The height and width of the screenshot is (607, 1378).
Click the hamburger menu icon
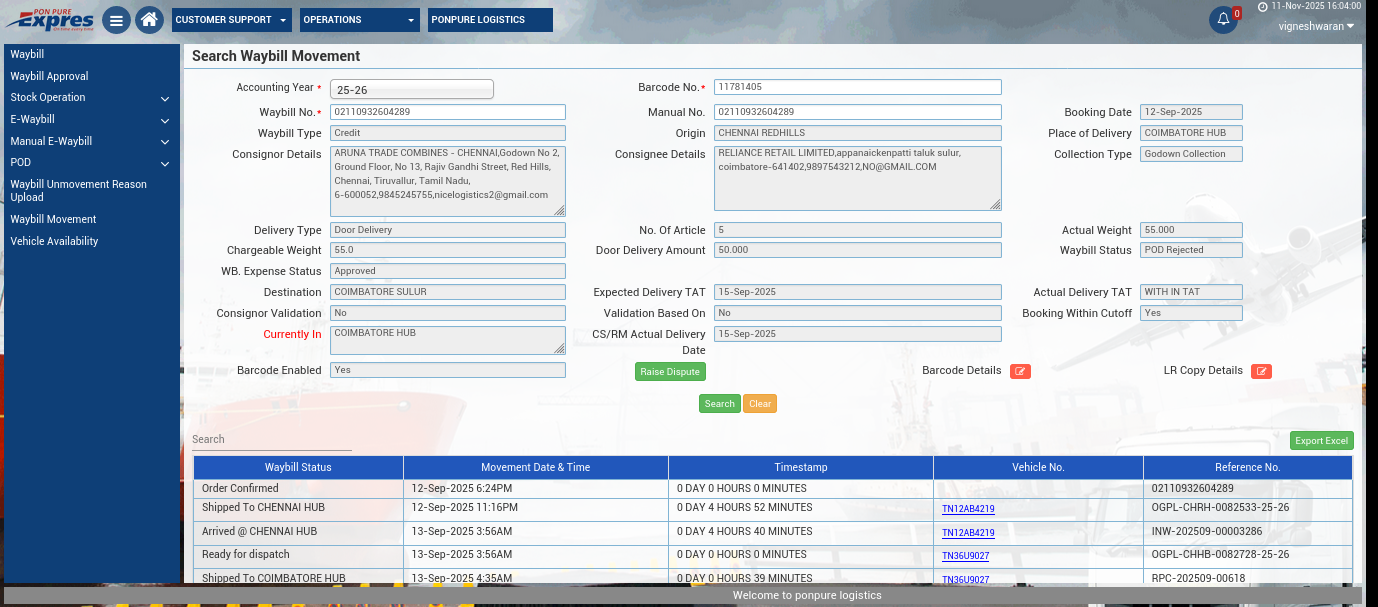[116, 20]
